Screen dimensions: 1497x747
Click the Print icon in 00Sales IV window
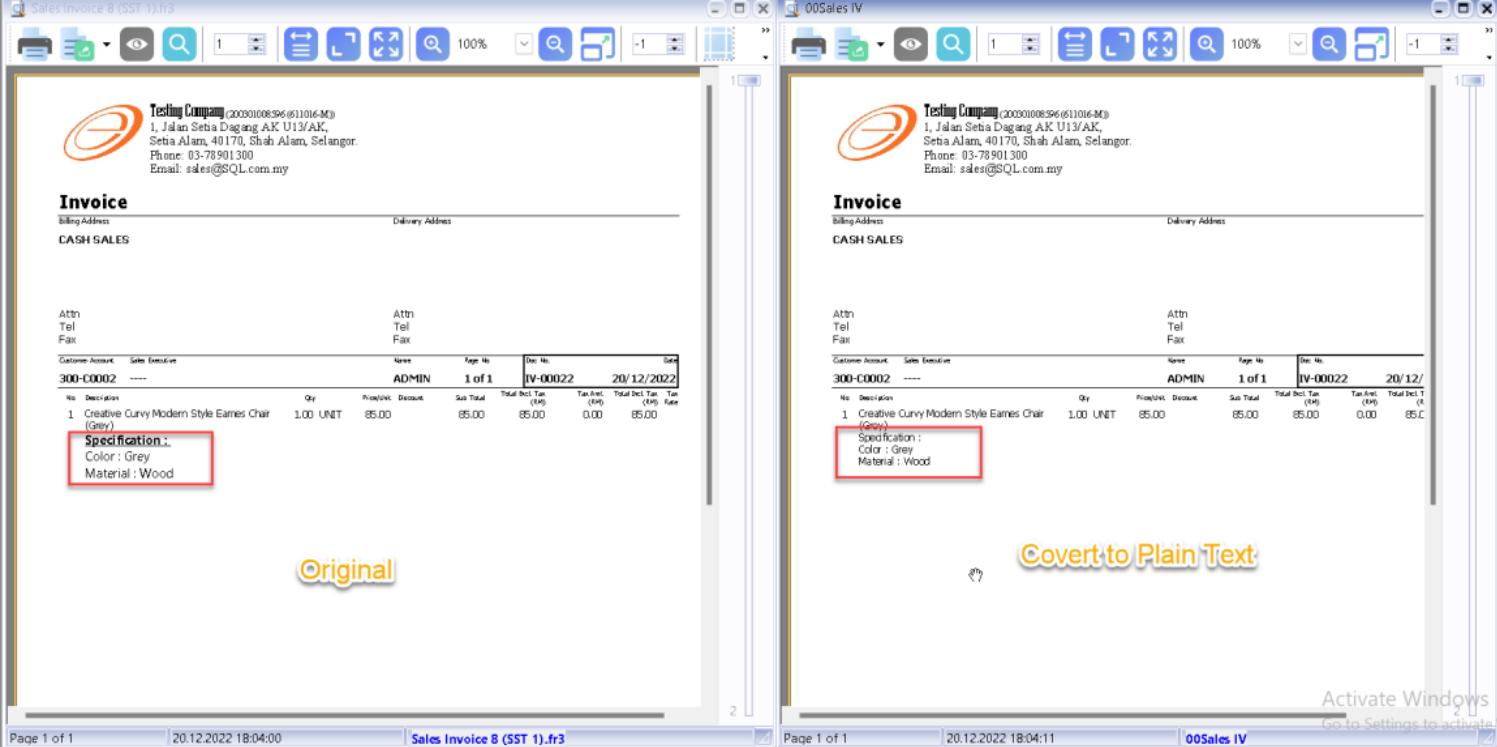[808, 45]
